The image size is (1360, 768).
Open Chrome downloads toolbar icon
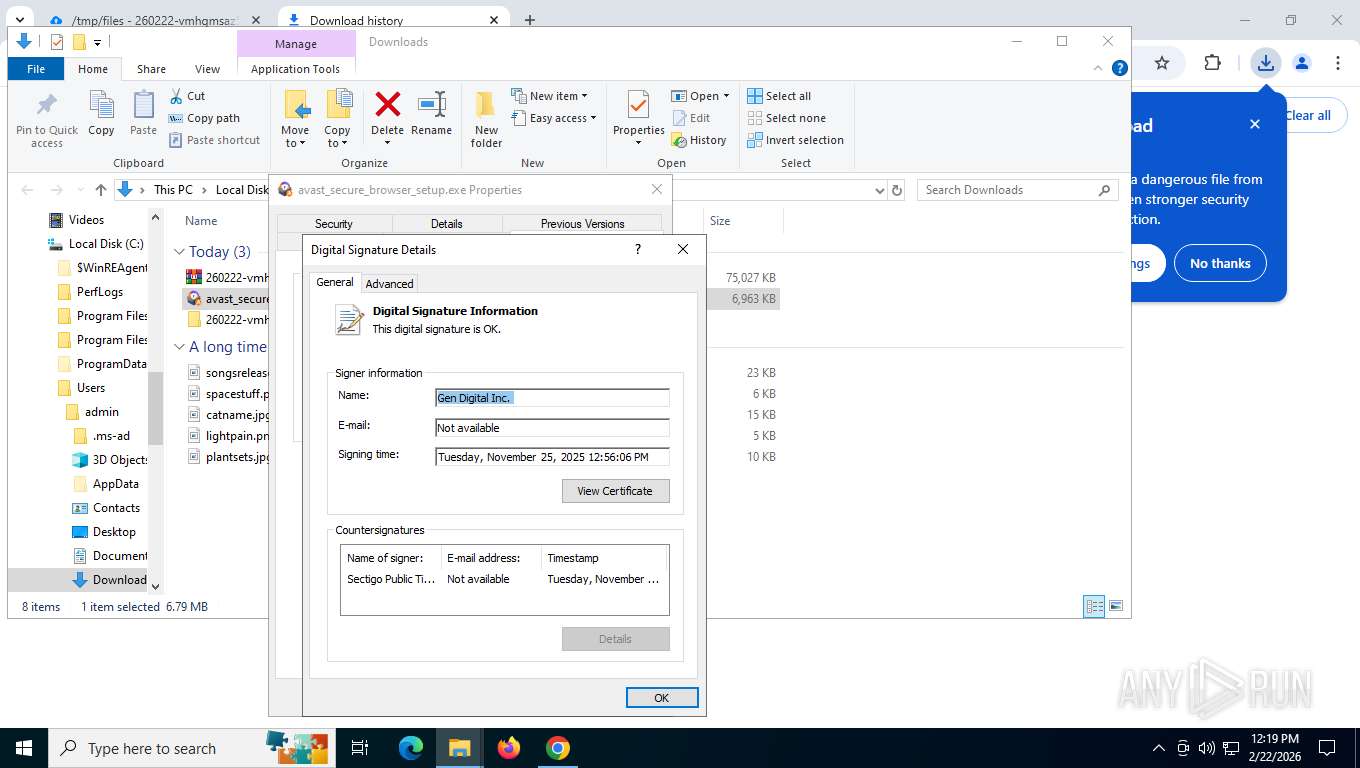tap(1266, 63)
